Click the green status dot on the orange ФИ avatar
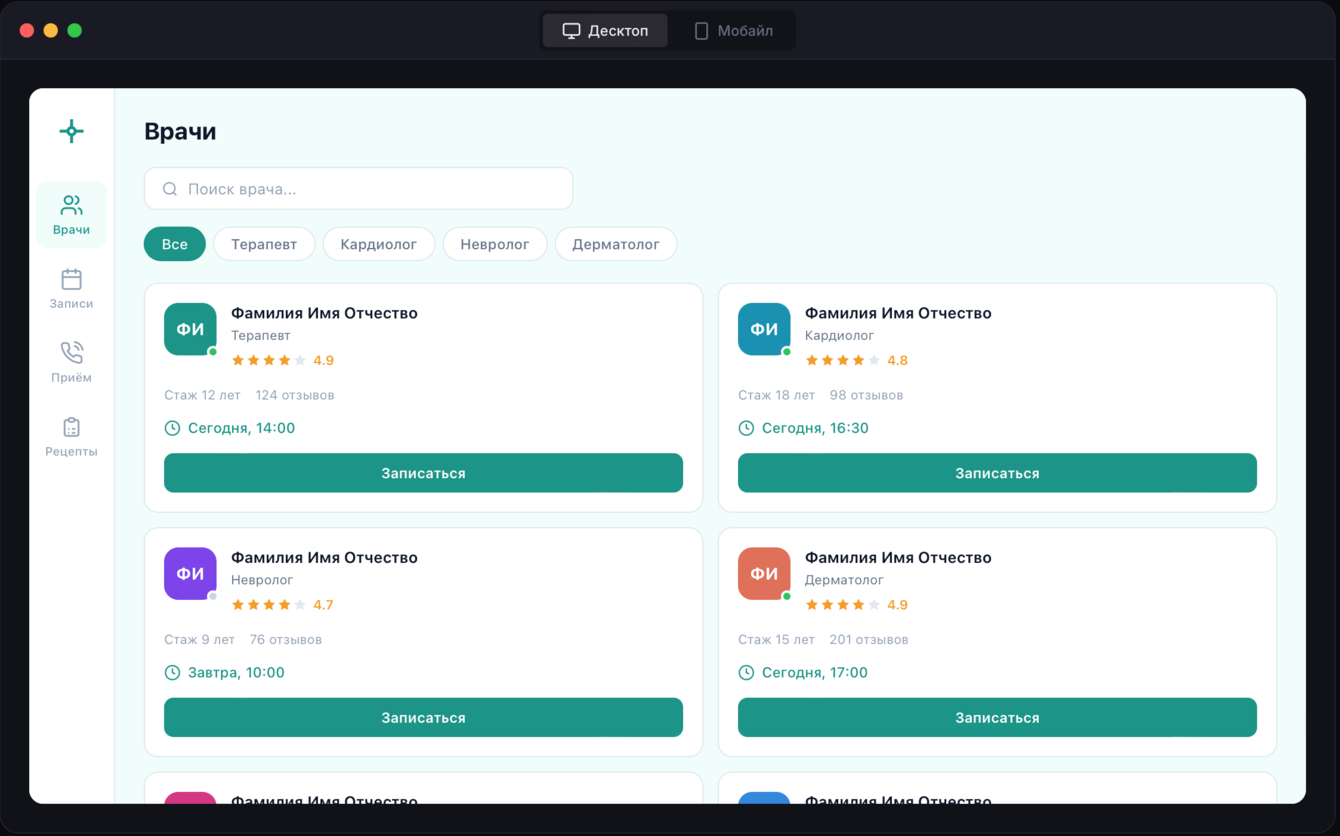The height and width of the screenshot is (836, 1340). pos(787,597)
